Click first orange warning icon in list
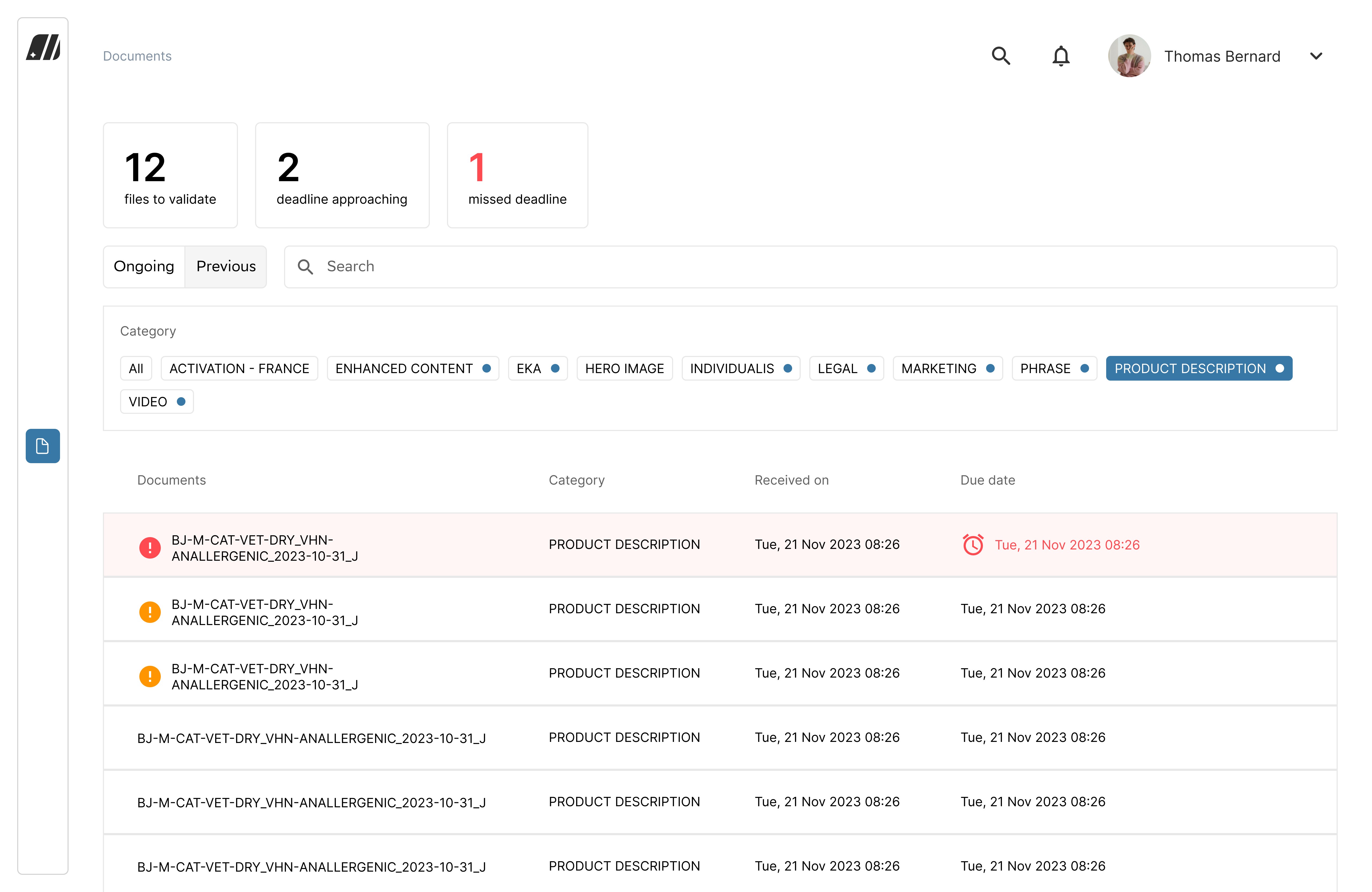This screenshot has height=892, width=1372. click(150, 612)
